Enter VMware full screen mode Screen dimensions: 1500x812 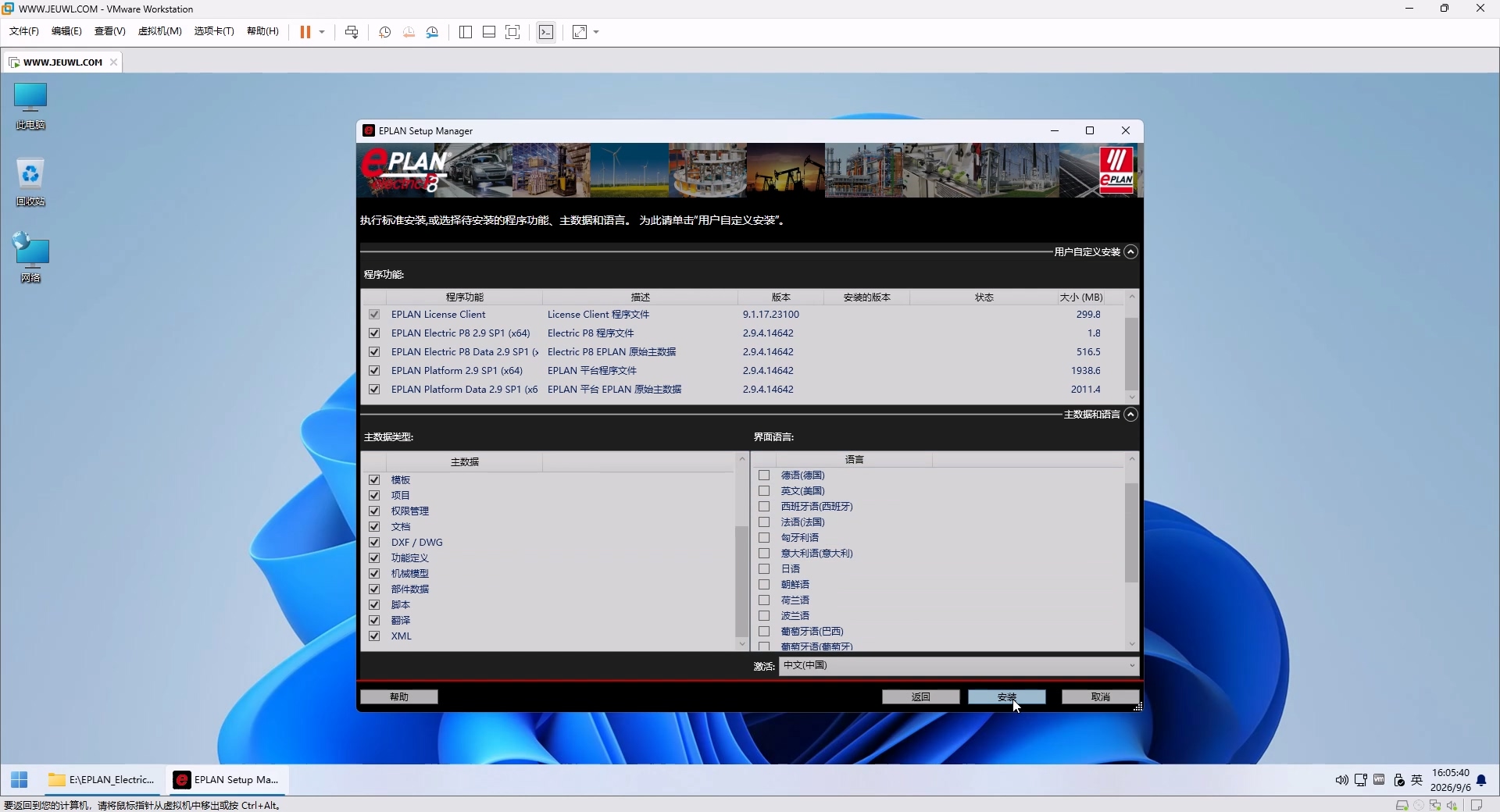coord(512,32)
